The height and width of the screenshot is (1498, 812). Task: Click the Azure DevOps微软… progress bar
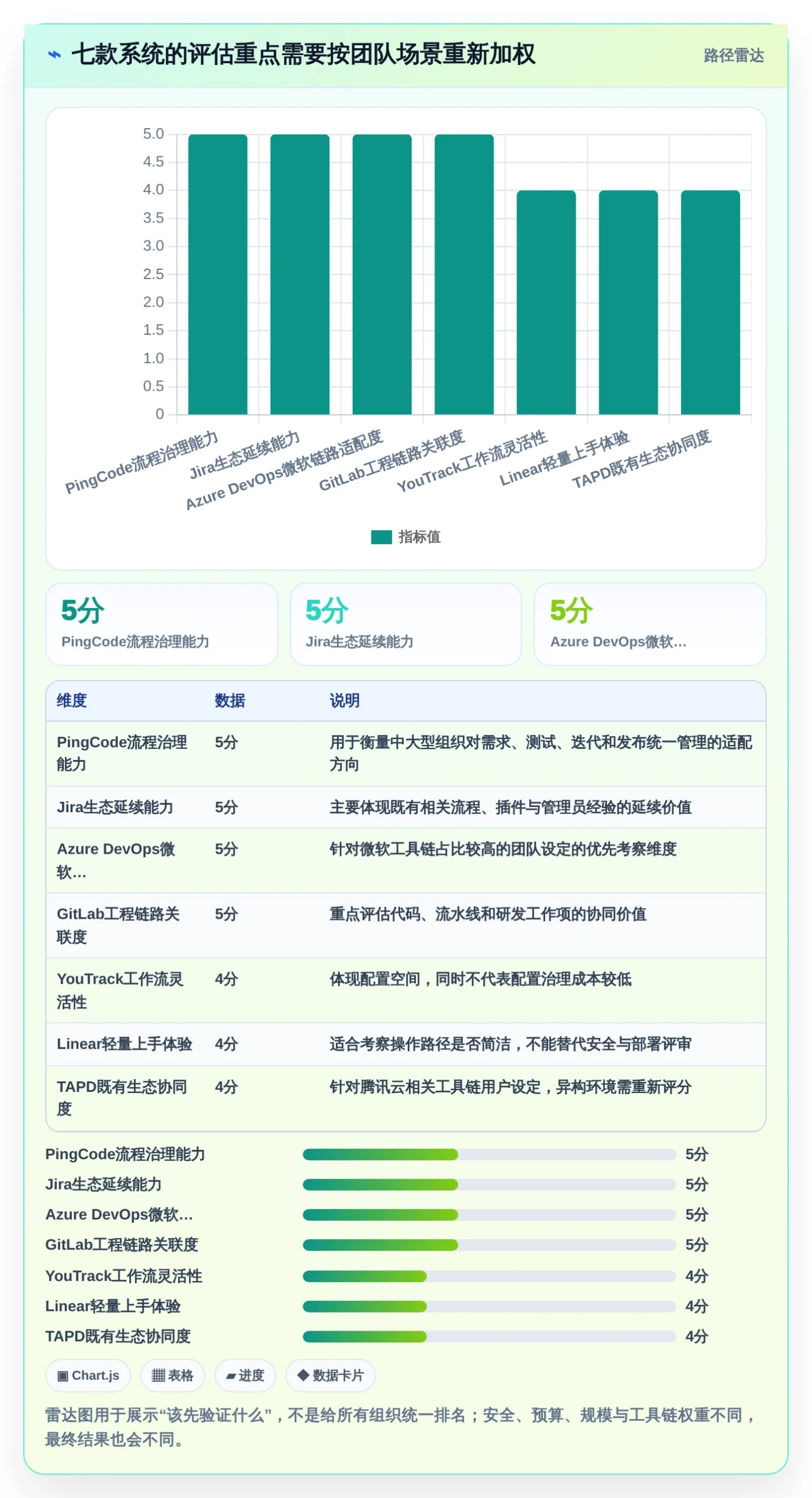[489, 1215]
